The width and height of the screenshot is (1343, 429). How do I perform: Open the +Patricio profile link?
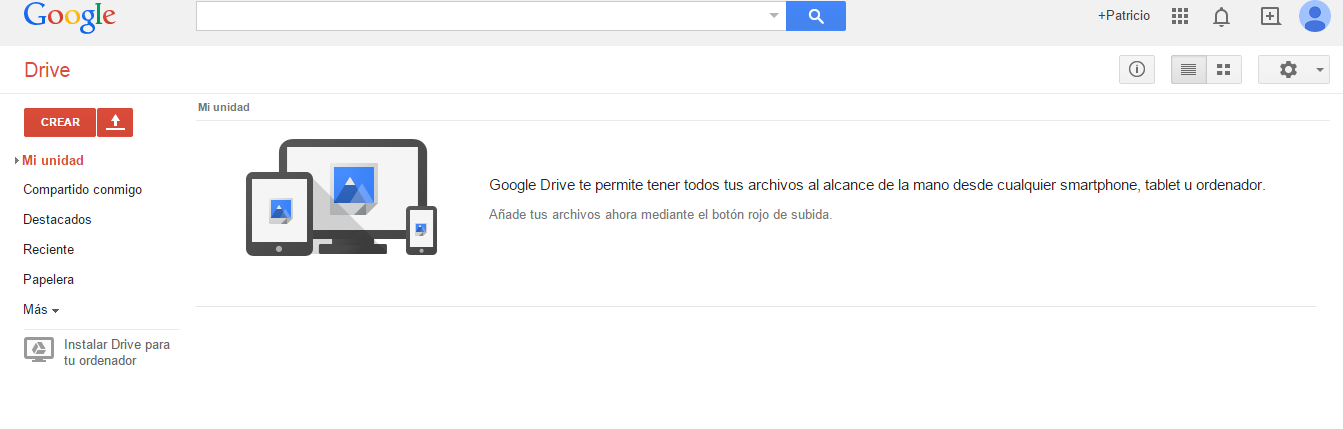click(x=1124, y=16)
